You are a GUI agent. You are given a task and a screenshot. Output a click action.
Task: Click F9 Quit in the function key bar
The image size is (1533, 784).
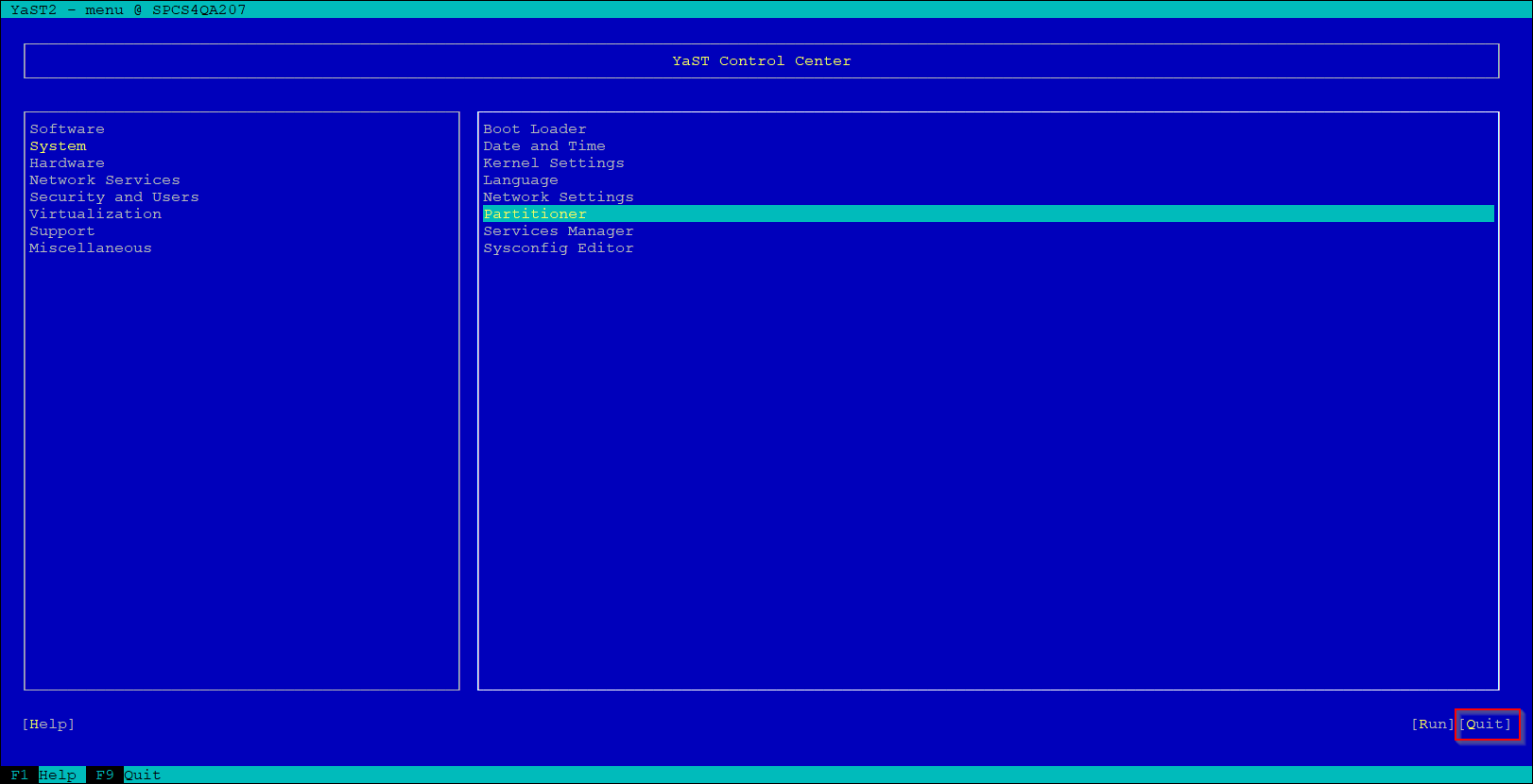tap(129, 775)
